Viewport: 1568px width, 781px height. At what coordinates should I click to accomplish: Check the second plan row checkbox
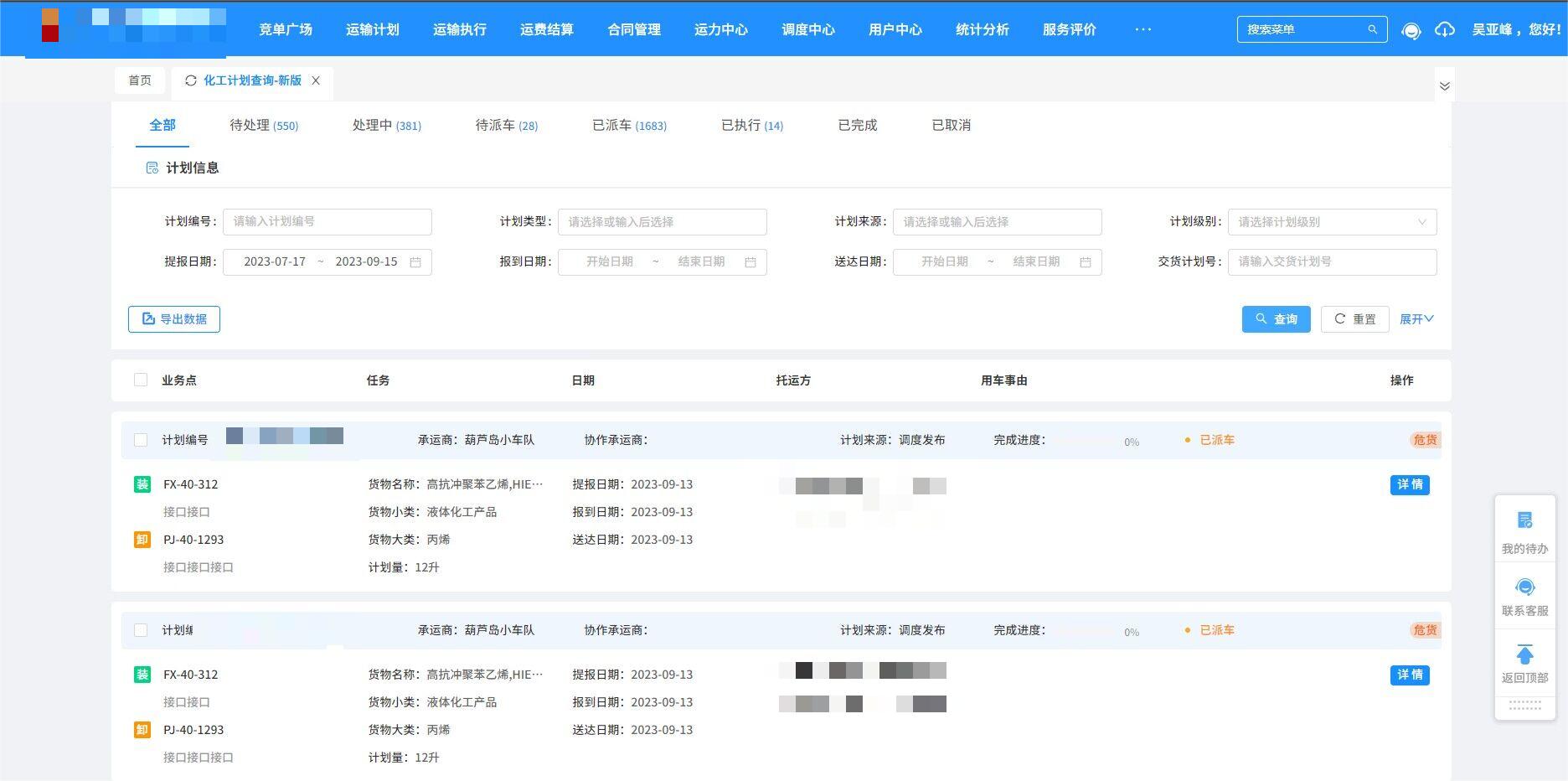click(x=141, y=630)
